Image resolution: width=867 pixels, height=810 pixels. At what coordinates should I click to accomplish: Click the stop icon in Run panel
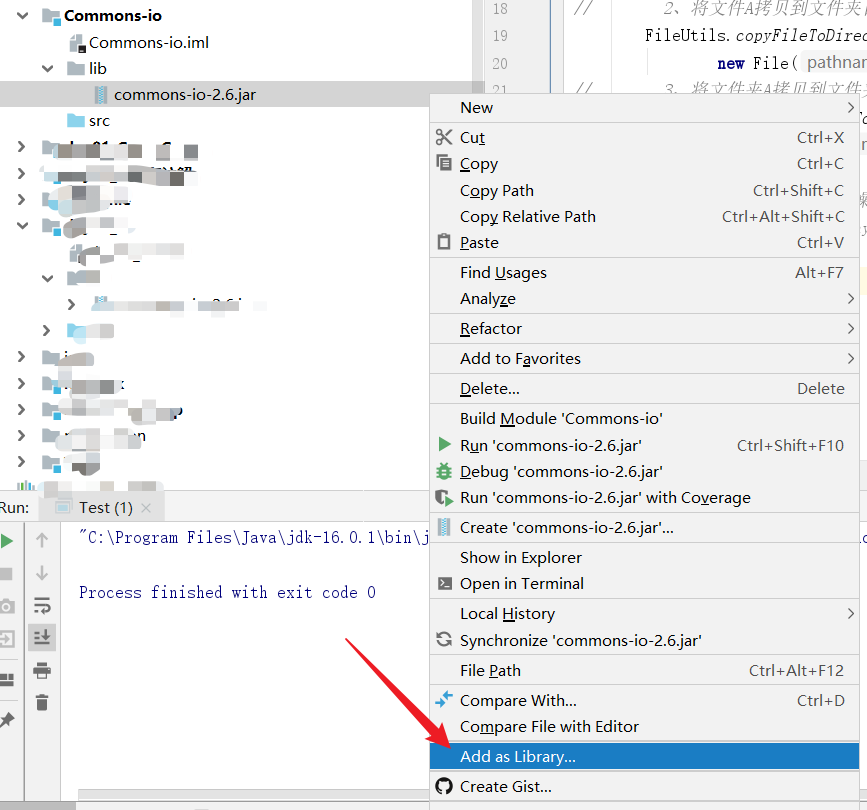click(7, 574)
